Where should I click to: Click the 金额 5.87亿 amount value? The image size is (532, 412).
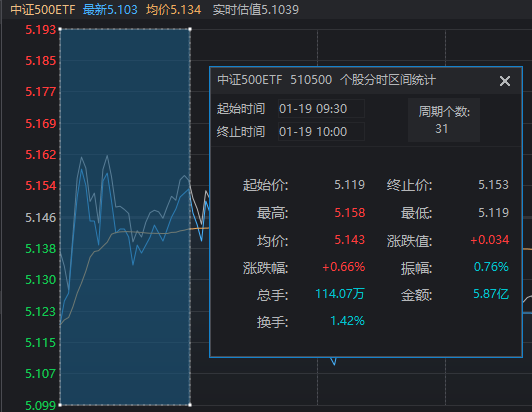click(491, 294)
